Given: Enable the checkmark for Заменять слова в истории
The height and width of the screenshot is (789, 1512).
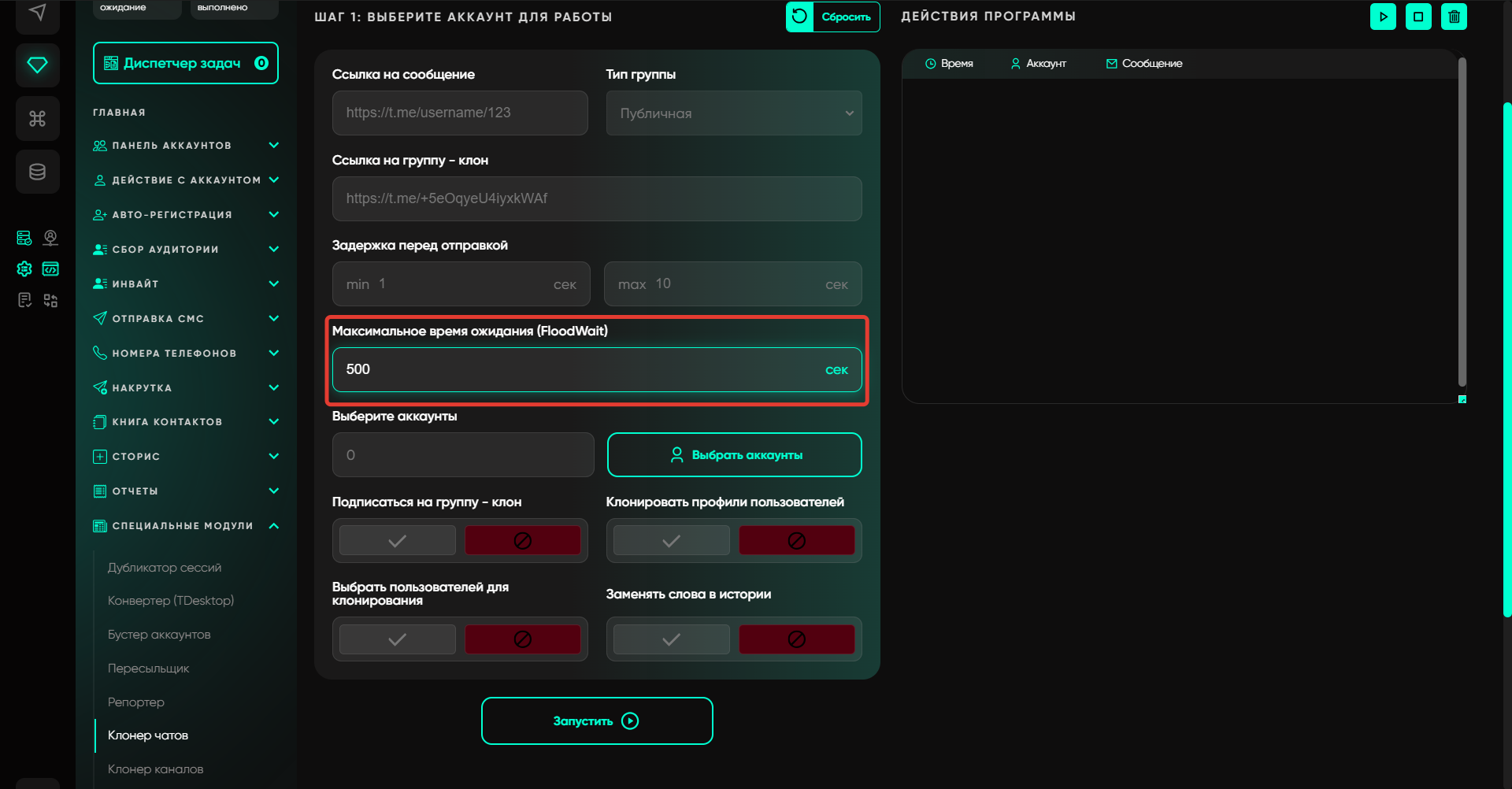Looking at the screenshot, I should pyautogui.click(x=671, y=639).
